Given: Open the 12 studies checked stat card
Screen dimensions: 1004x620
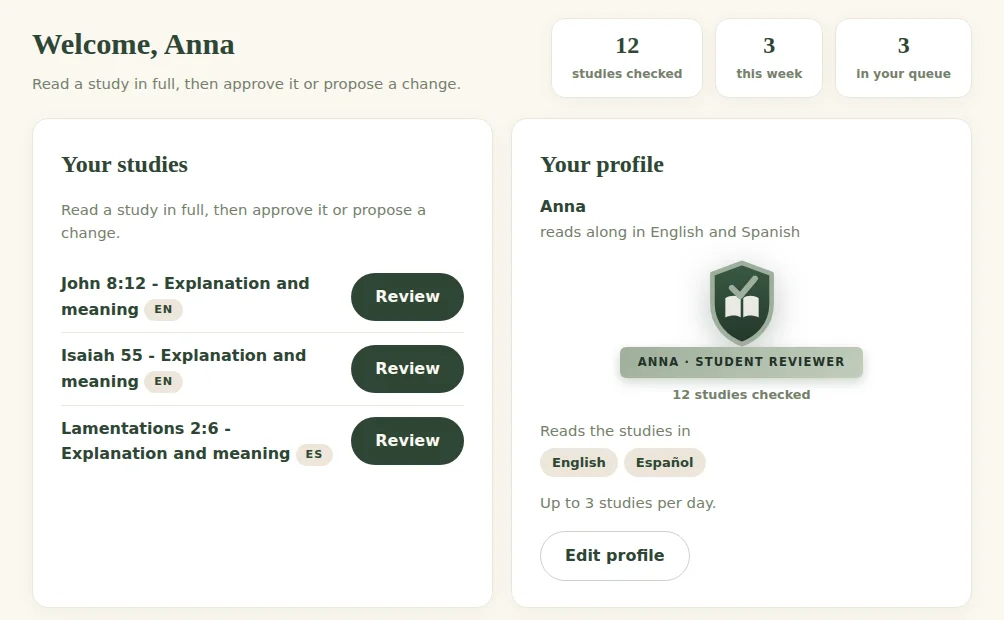Looking at the screenshot, I should click(627, 58).
